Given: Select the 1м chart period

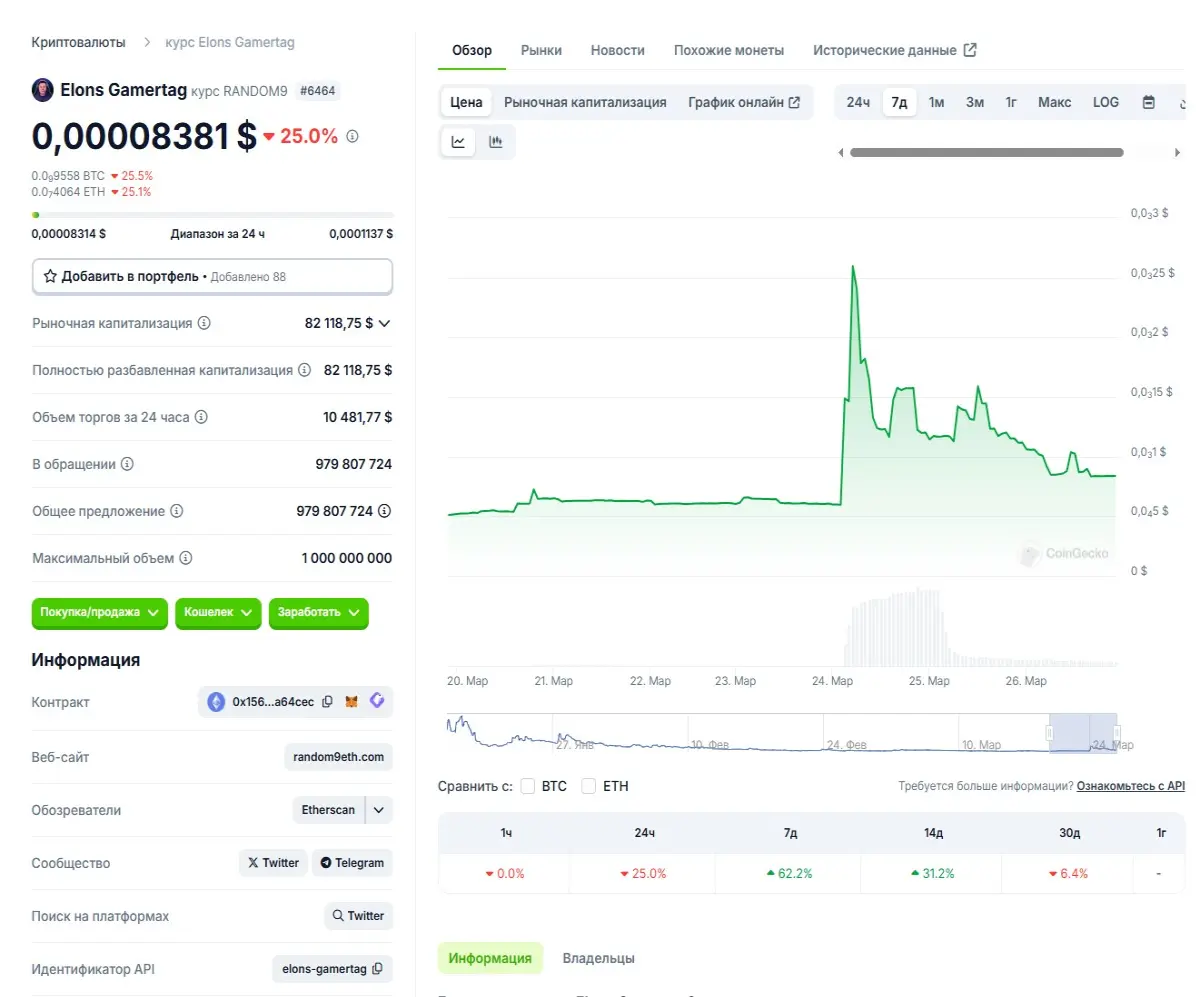Looking at the screenshot, I should point(936,102).
